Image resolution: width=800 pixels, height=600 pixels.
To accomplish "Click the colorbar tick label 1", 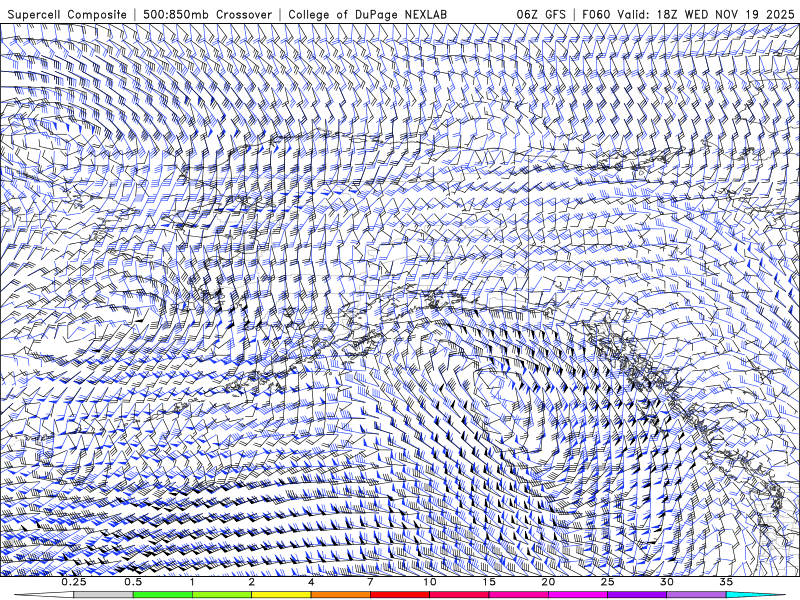I will point(192,582).
